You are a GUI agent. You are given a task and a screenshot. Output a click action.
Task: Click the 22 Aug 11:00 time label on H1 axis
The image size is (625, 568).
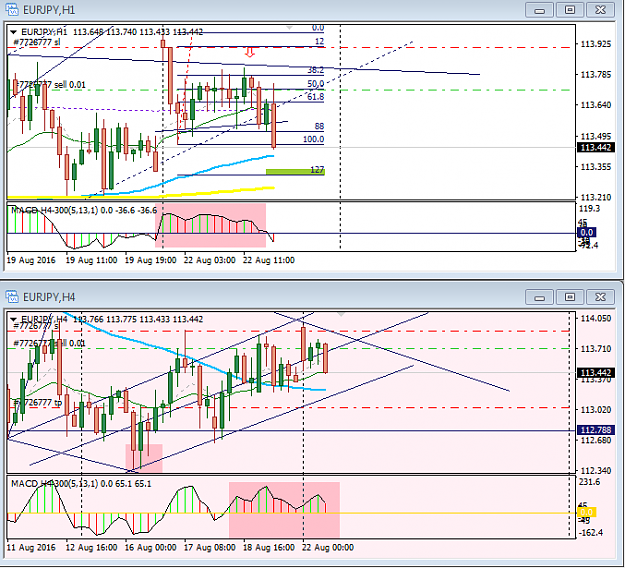pos(269,260)
